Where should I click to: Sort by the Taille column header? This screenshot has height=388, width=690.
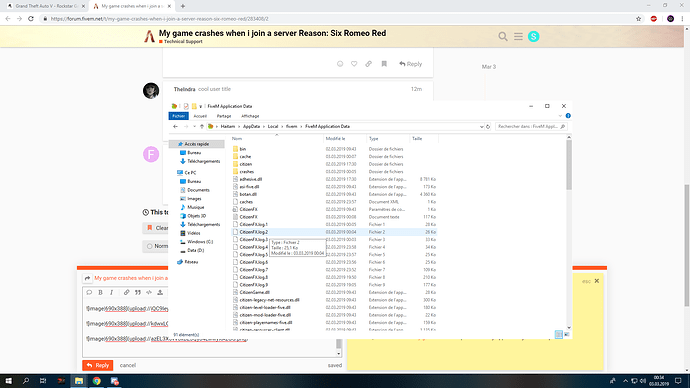pos(417,139)
